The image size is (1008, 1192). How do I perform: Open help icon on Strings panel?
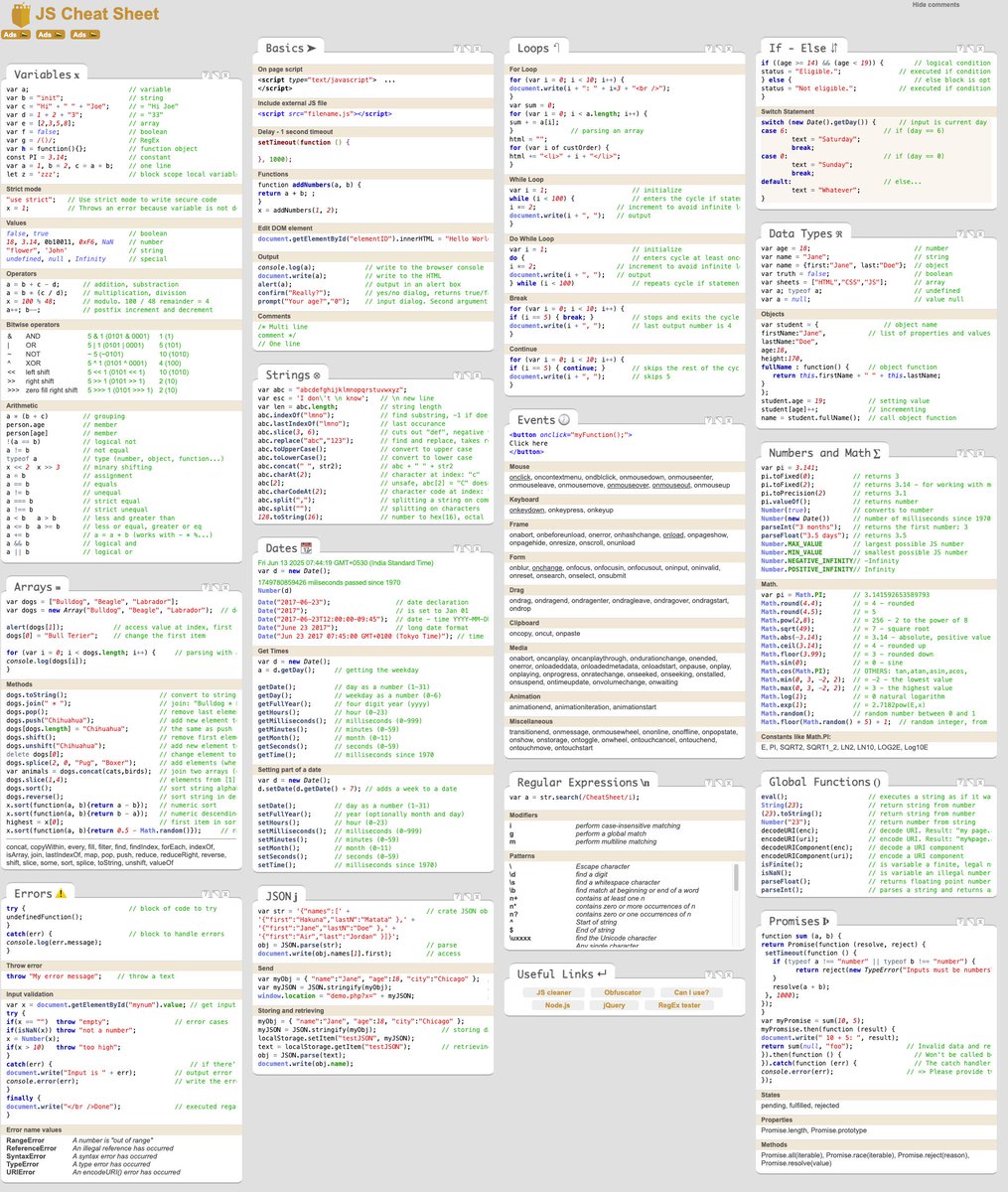pyautogui.click(x=456, y=375)
